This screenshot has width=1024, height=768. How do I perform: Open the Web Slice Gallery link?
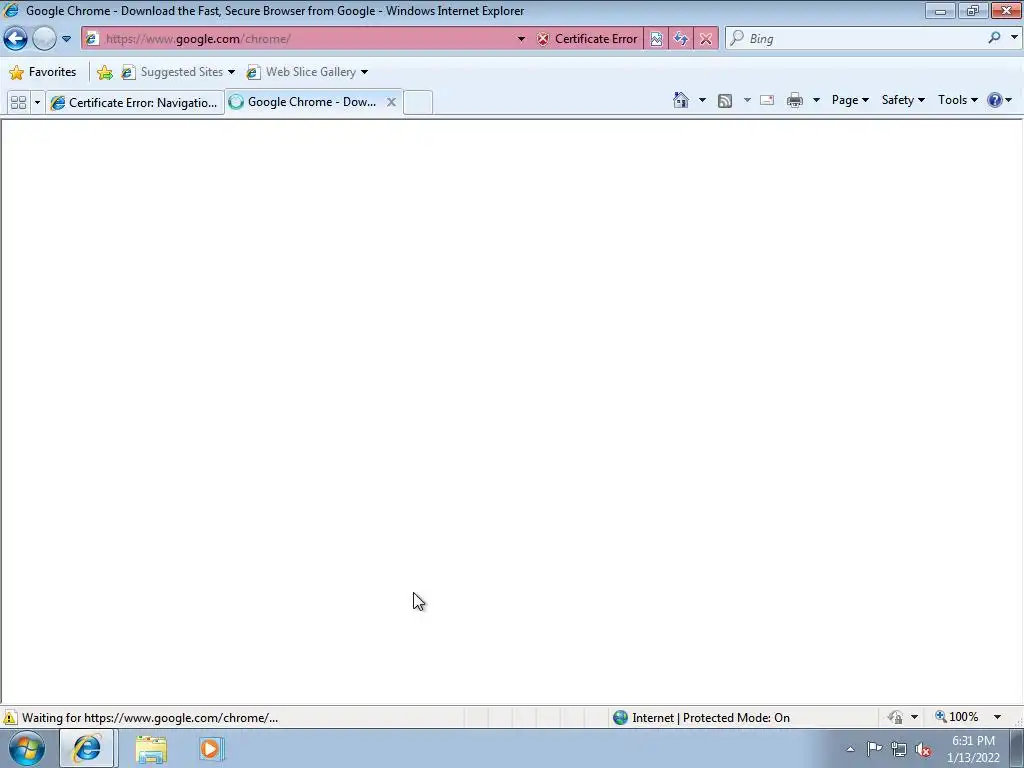tap(302, 72)
